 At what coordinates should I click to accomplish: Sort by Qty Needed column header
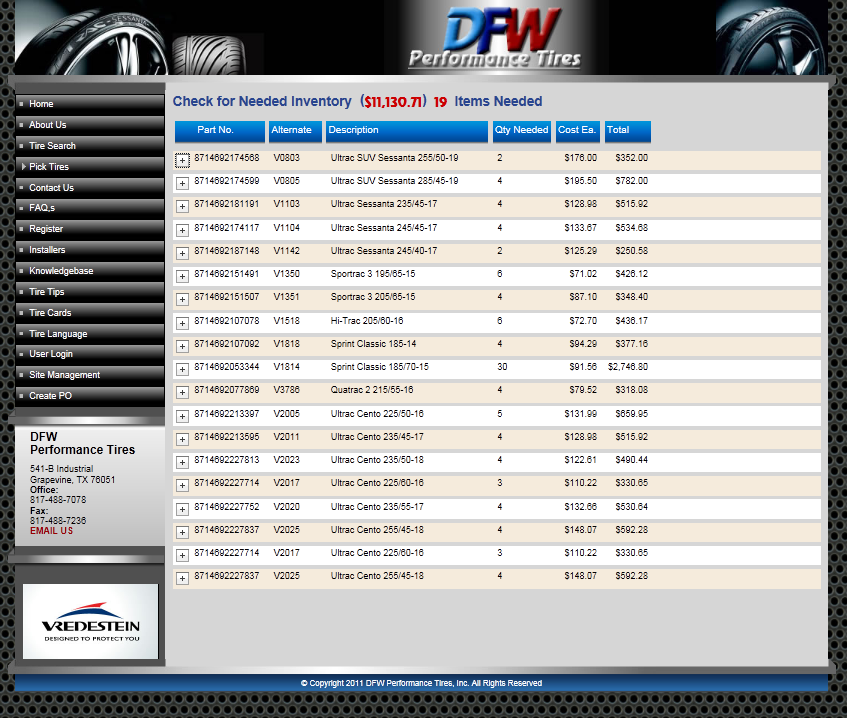pos(522,131)
